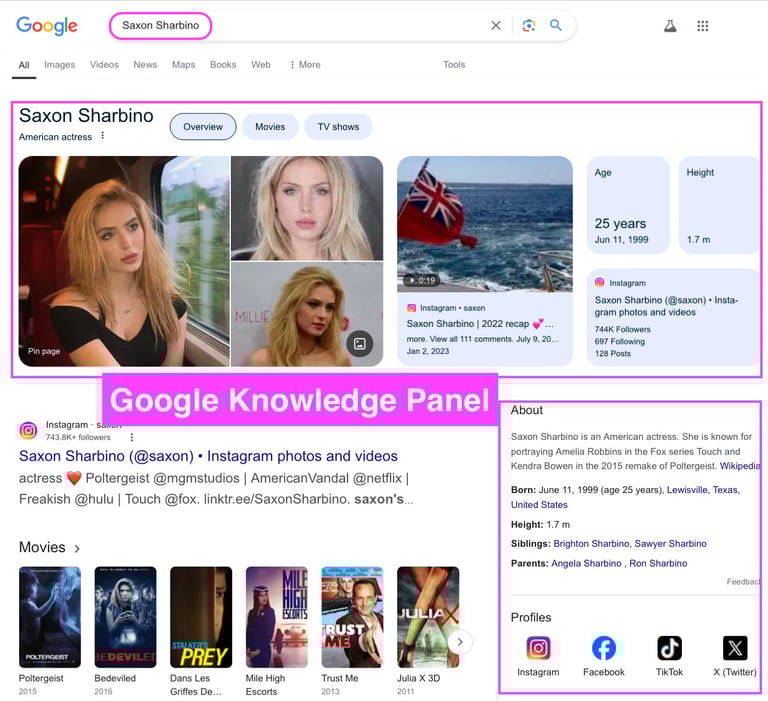Open the Mile High Escorts poster
The height and width of the screenshot is (701, 768).
pyautogui.click(x=277, y=617)
